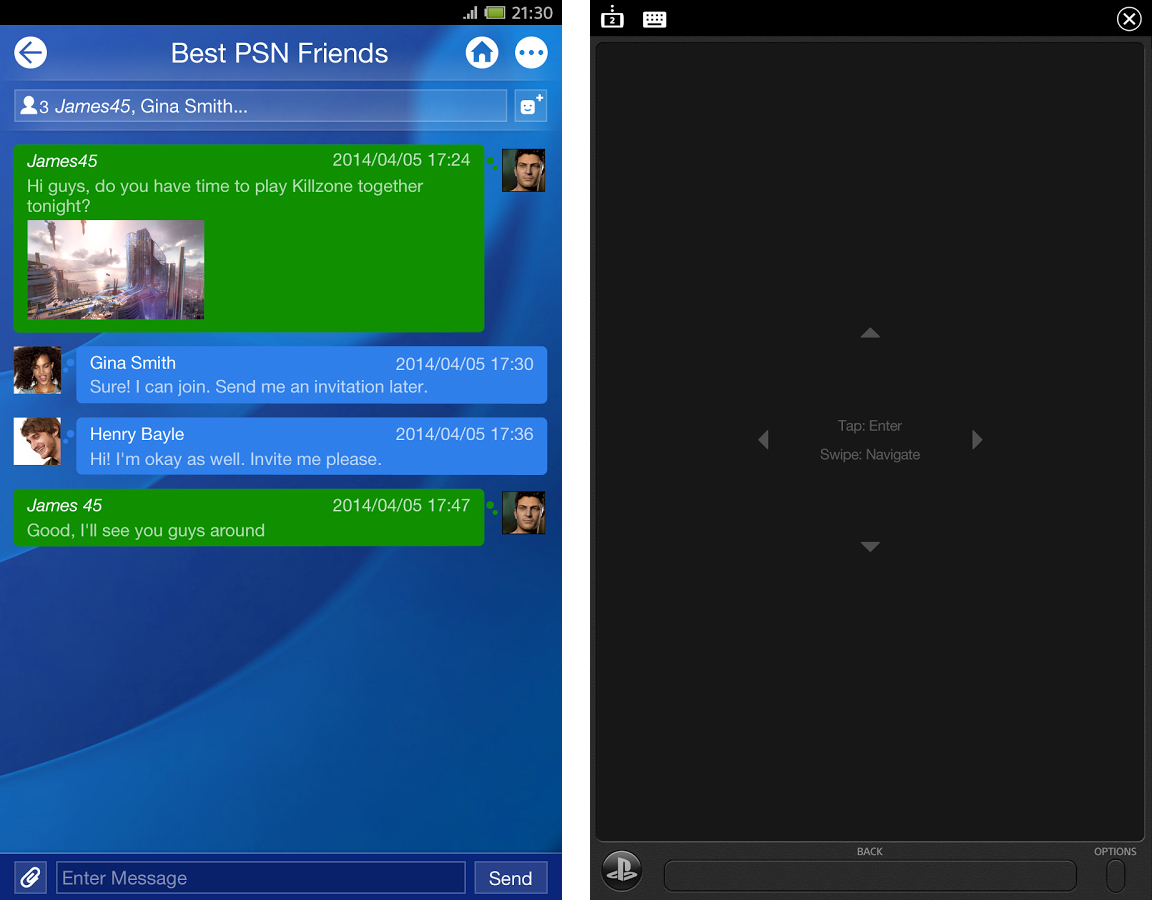Check the battery indicator in status bar
Image resolution: width=1152 pixels, height=900 pixels.
tap(495, 12)
